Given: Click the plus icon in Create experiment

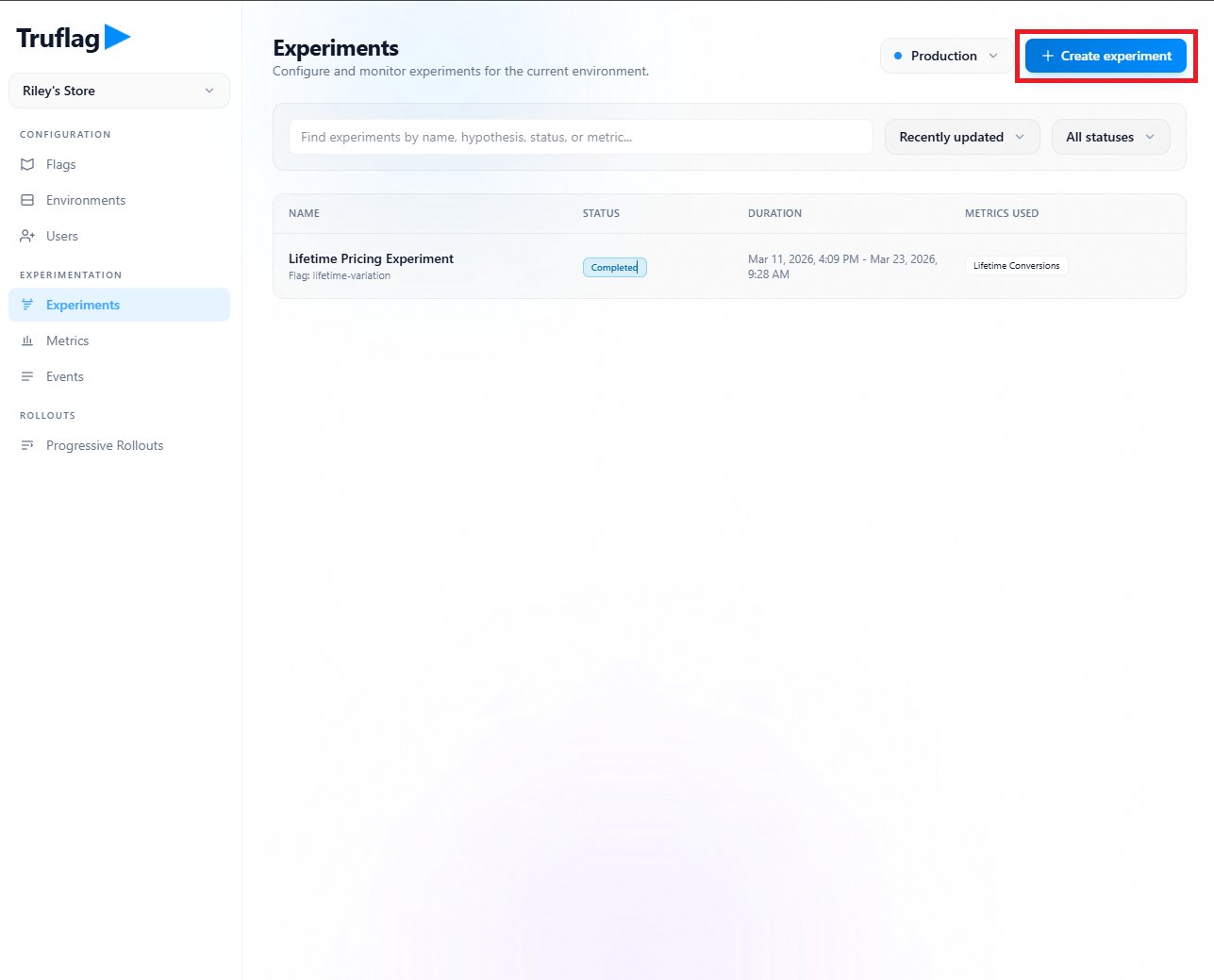Looking at the screenshot, I should click(1047, 56).
